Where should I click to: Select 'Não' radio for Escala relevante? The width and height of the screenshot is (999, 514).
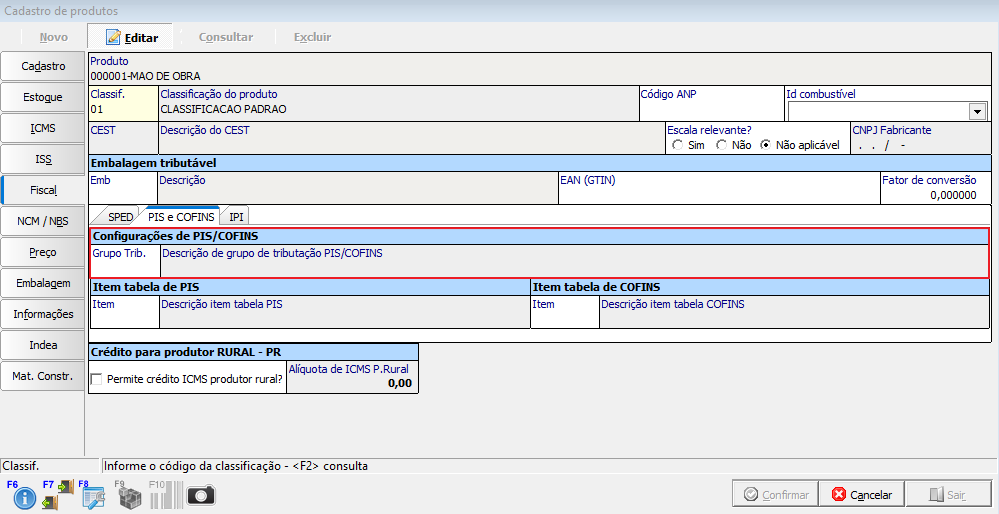click(x=722, y=145)
